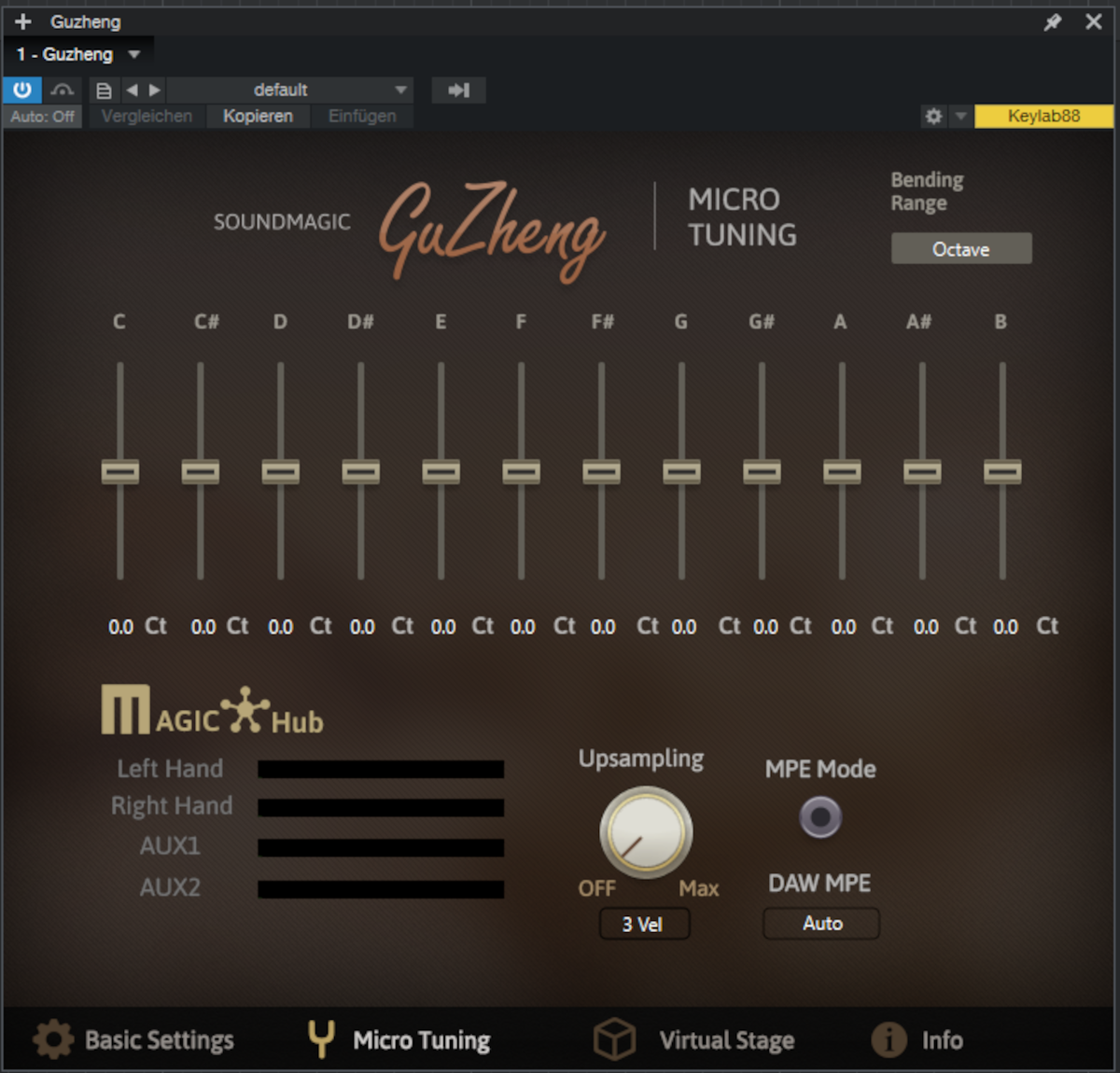Open the gear settings icon near Keylab88

933,117
